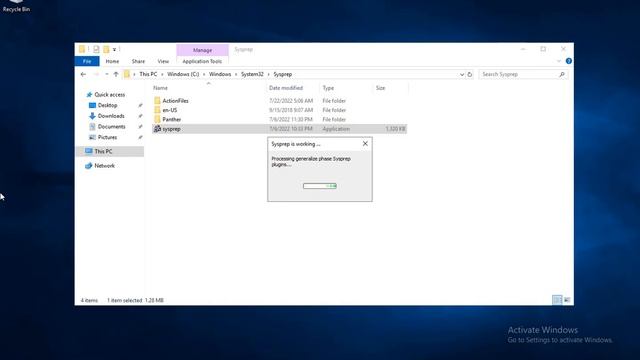Click Windows (C:) breadcrumb
The height and width of the screenshot is (360, 640).
coord(183,74)
